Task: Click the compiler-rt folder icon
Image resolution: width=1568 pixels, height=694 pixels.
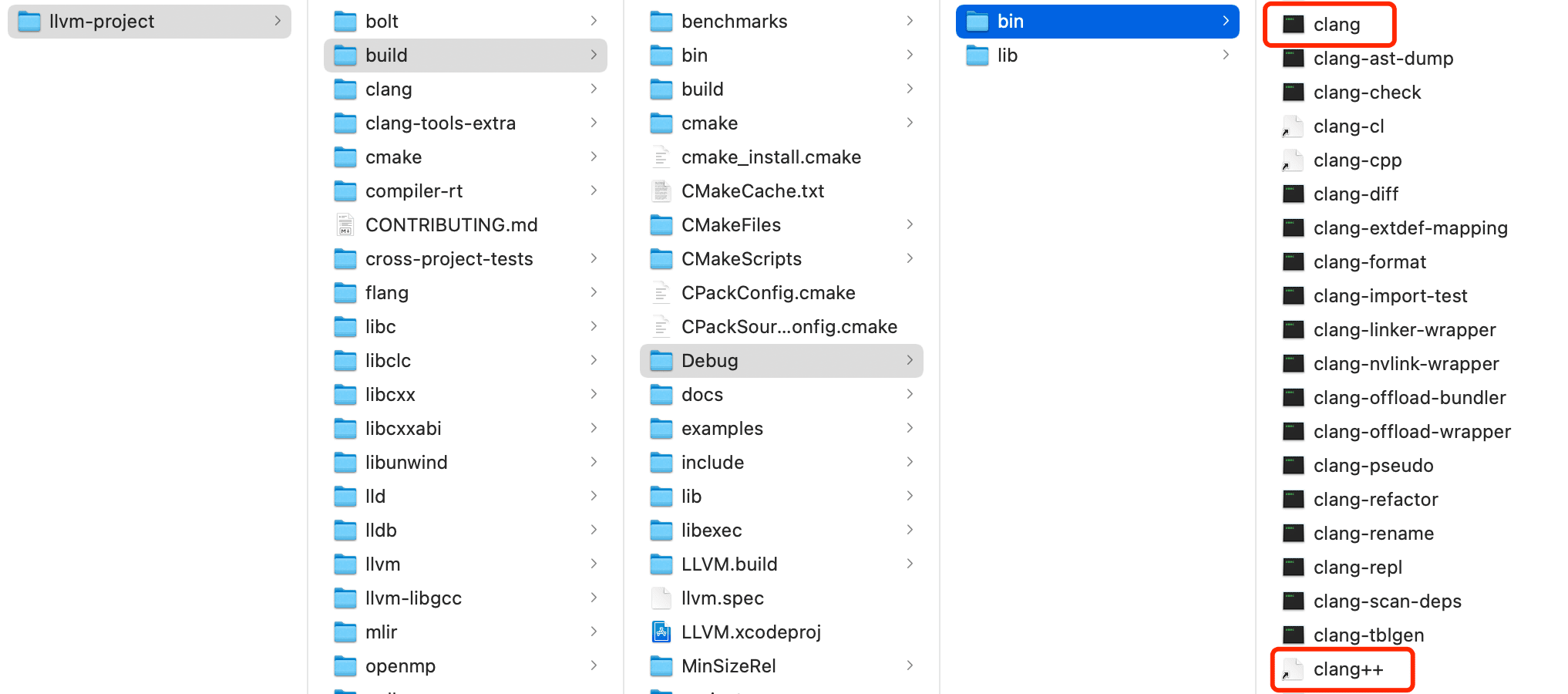Action: 345,191
